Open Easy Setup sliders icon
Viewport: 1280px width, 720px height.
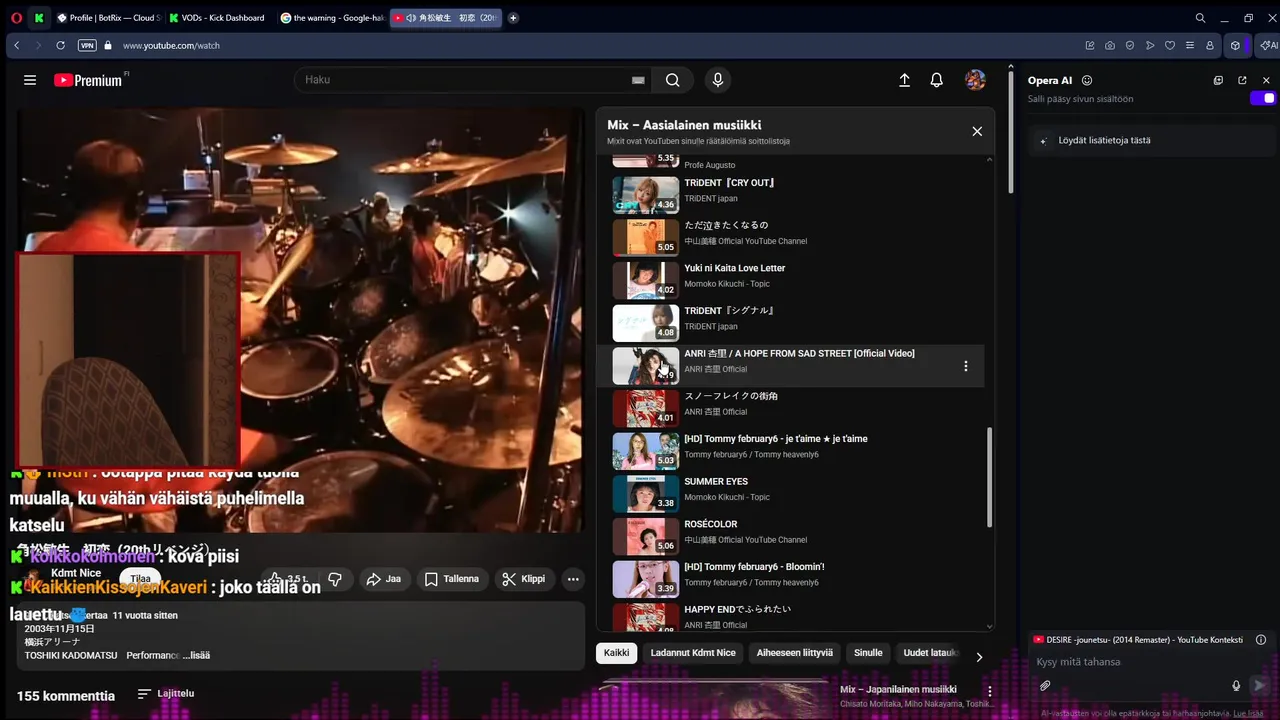pos(1189,45)
